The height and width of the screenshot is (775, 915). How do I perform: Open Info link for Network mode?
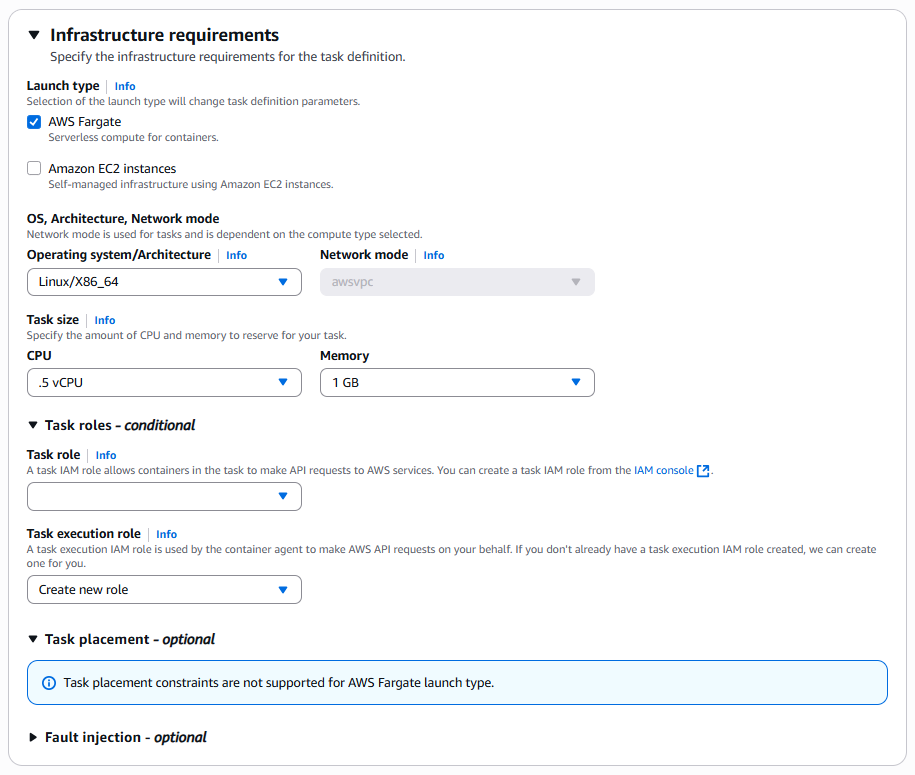tap(434, 256)
